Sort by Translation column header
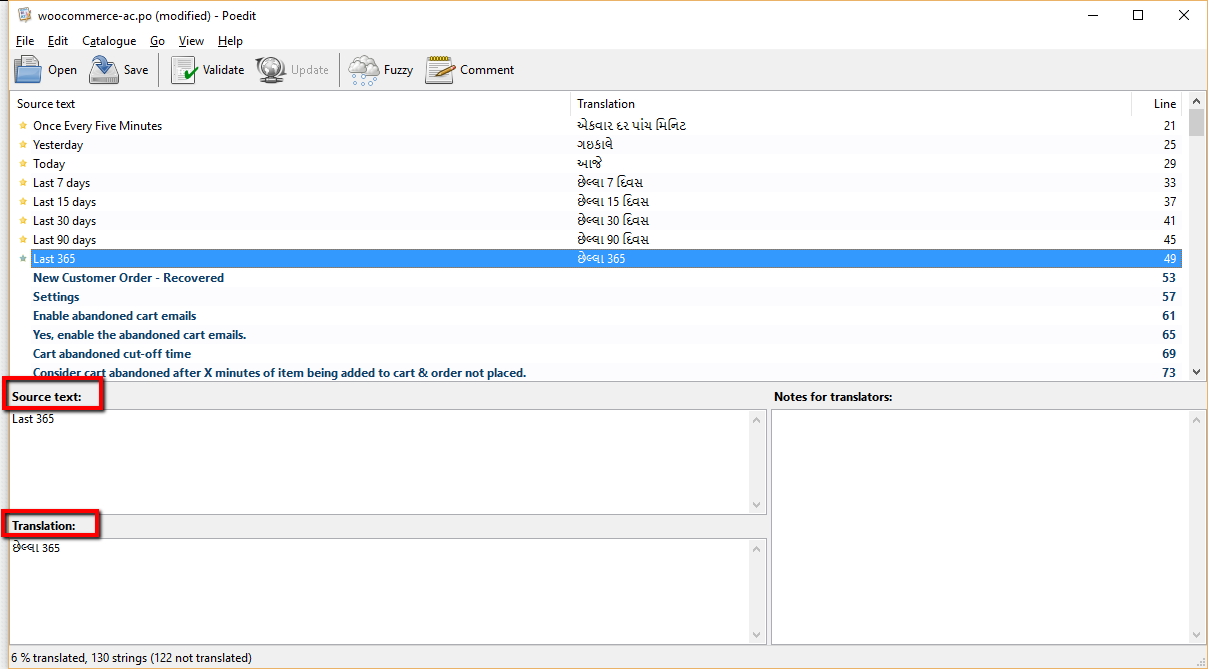The width and height of the screenshot is (1208, 669). (851, 104)
